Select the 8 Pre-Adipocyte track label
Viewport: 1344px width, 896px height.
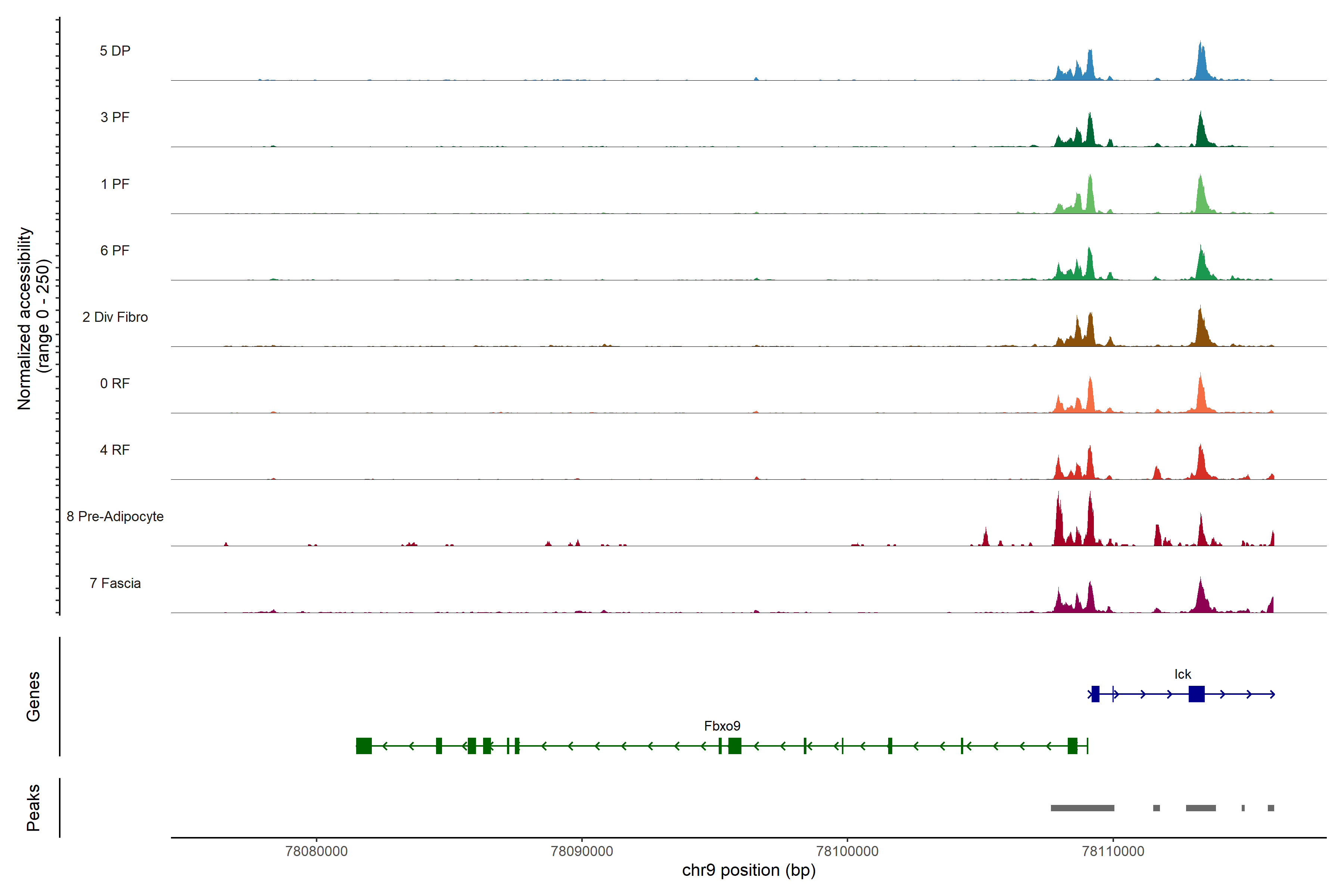click(x=115, y=517)
